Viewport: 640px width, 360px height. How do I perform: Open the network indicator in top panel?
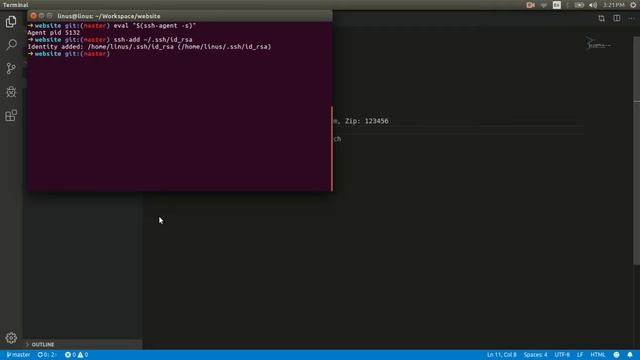click(x=544, y=5)
